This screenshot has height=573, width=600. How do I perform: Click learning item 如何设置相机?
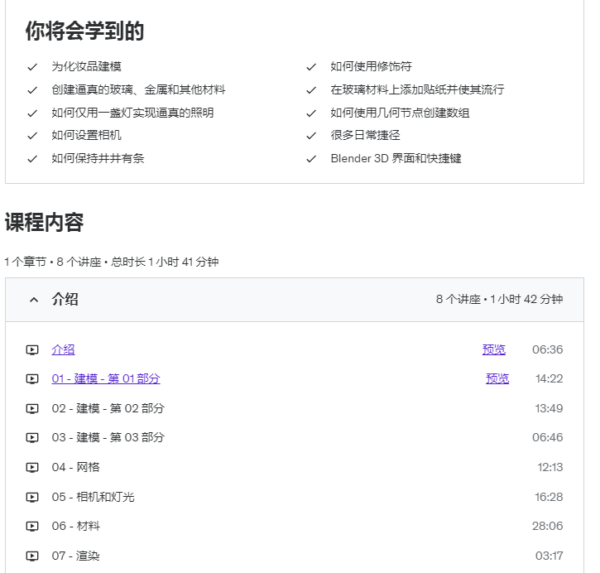coord(86,135)
